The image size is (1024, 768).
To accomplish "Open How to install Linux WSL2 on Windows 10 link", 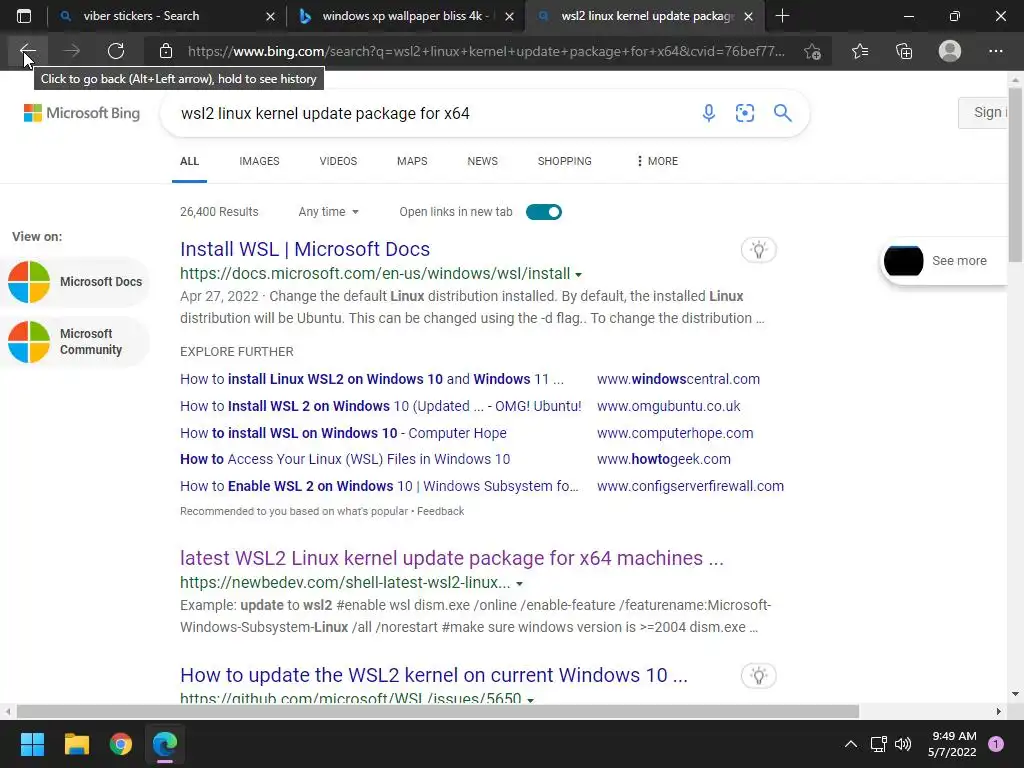I will click(372, 379).
